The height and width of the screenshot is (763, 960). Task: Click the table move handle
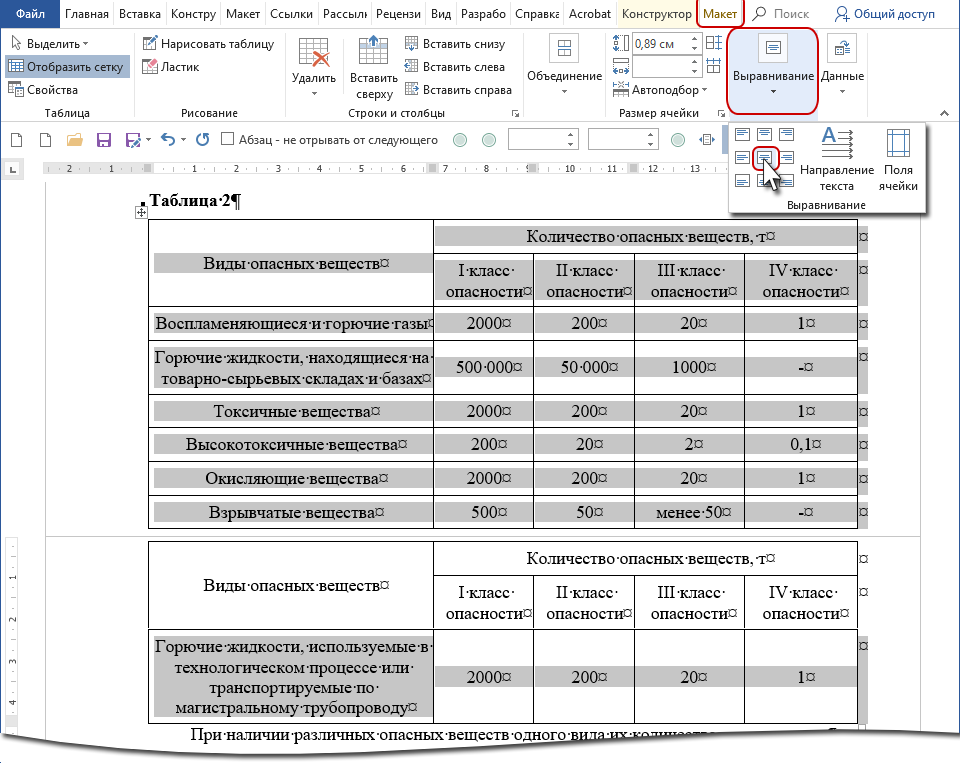141,212
